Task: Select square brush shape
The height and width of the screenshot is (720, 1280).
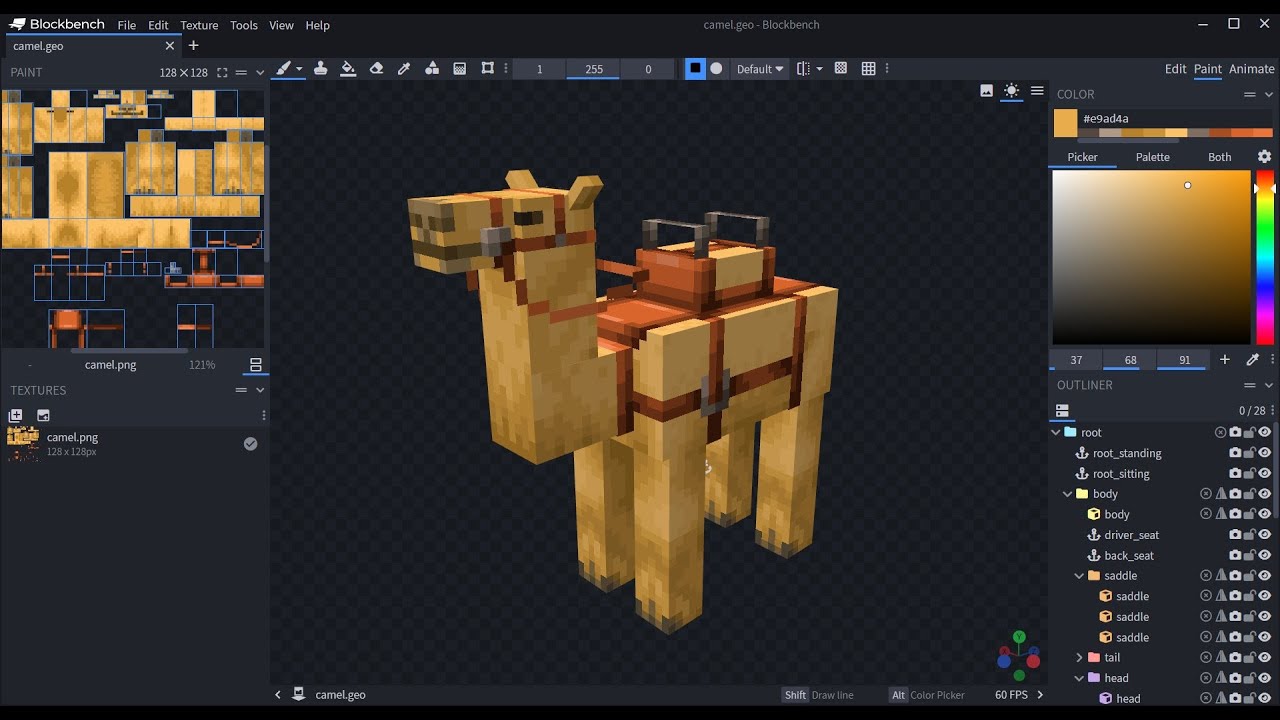Action: (x=695, y=69)
